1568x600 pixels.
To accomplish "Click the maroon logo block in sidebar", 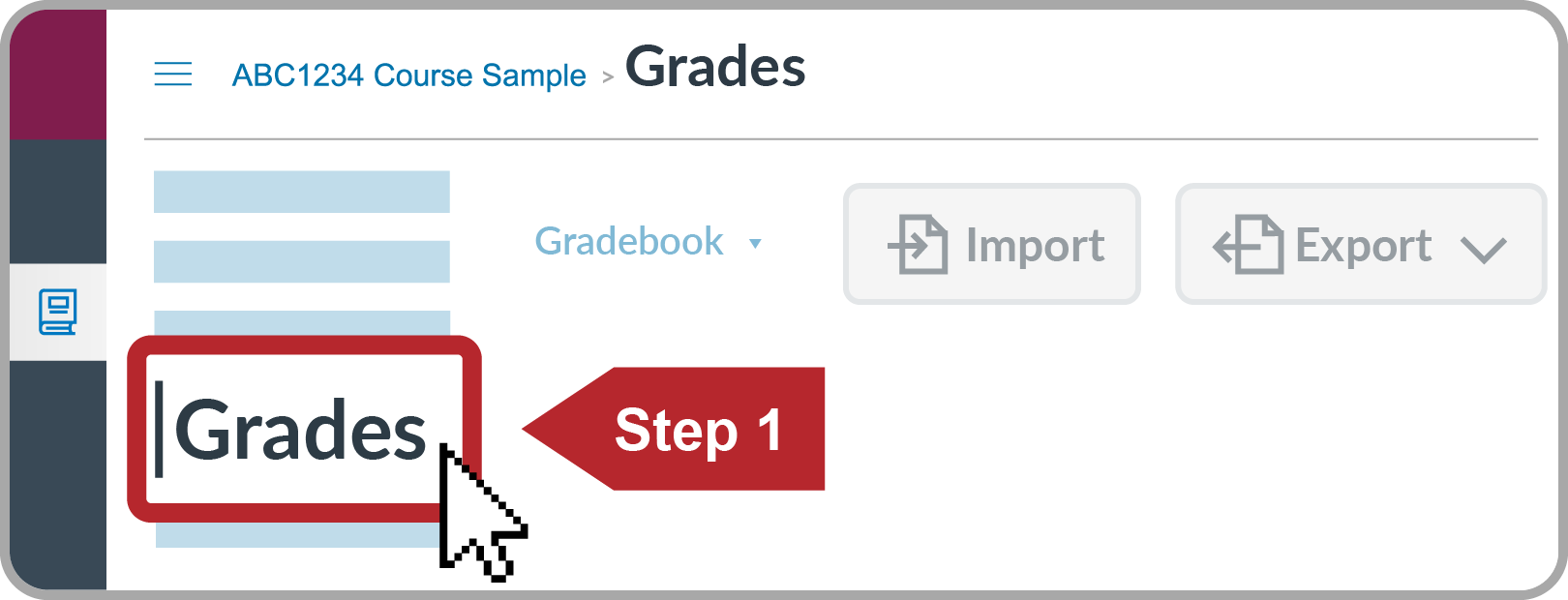I will (x=58, y=75).
